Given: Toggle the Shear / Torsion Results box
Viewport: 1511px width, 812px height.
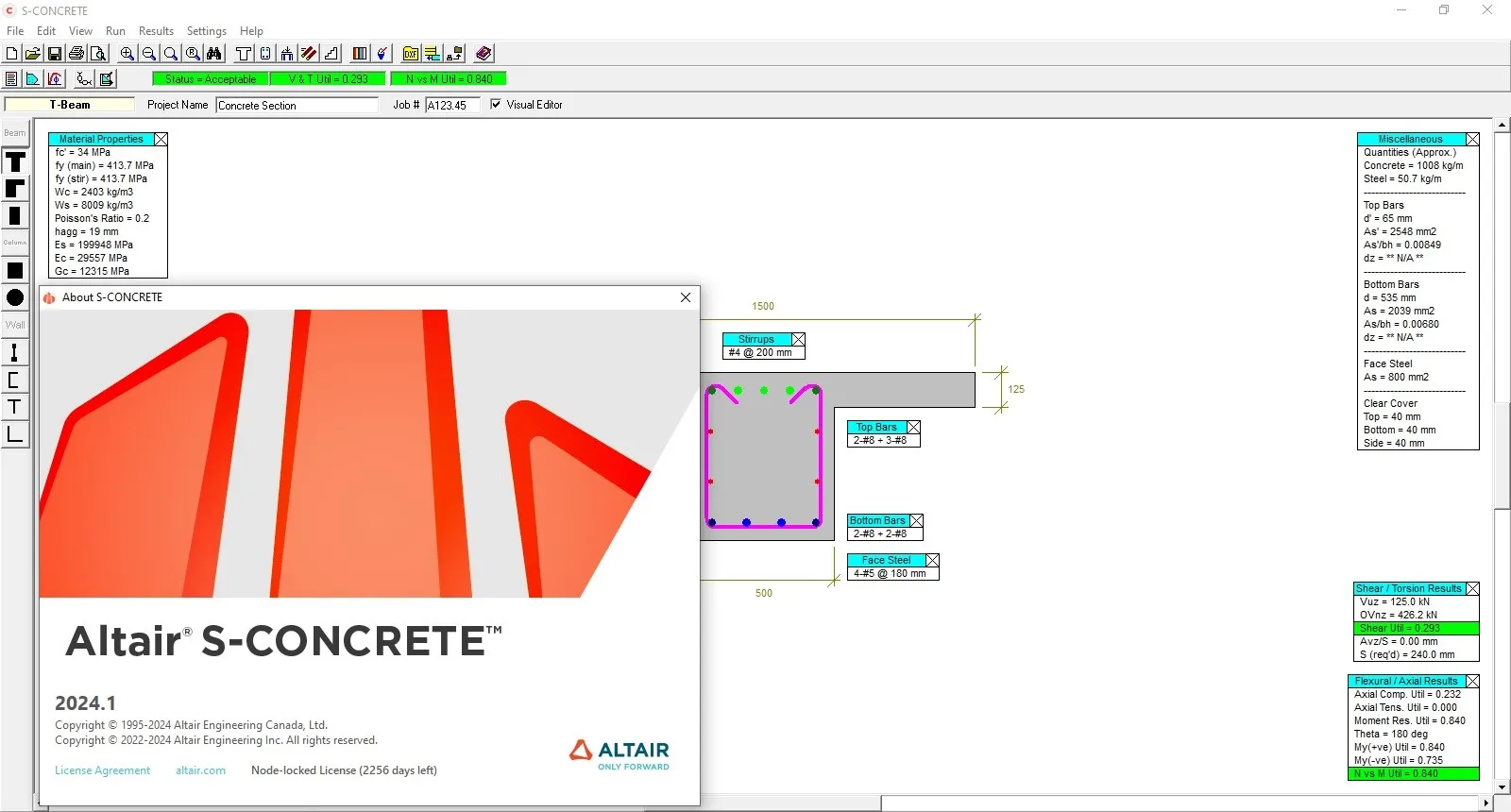Looking at the screenshot, I should click(1472, 588).
